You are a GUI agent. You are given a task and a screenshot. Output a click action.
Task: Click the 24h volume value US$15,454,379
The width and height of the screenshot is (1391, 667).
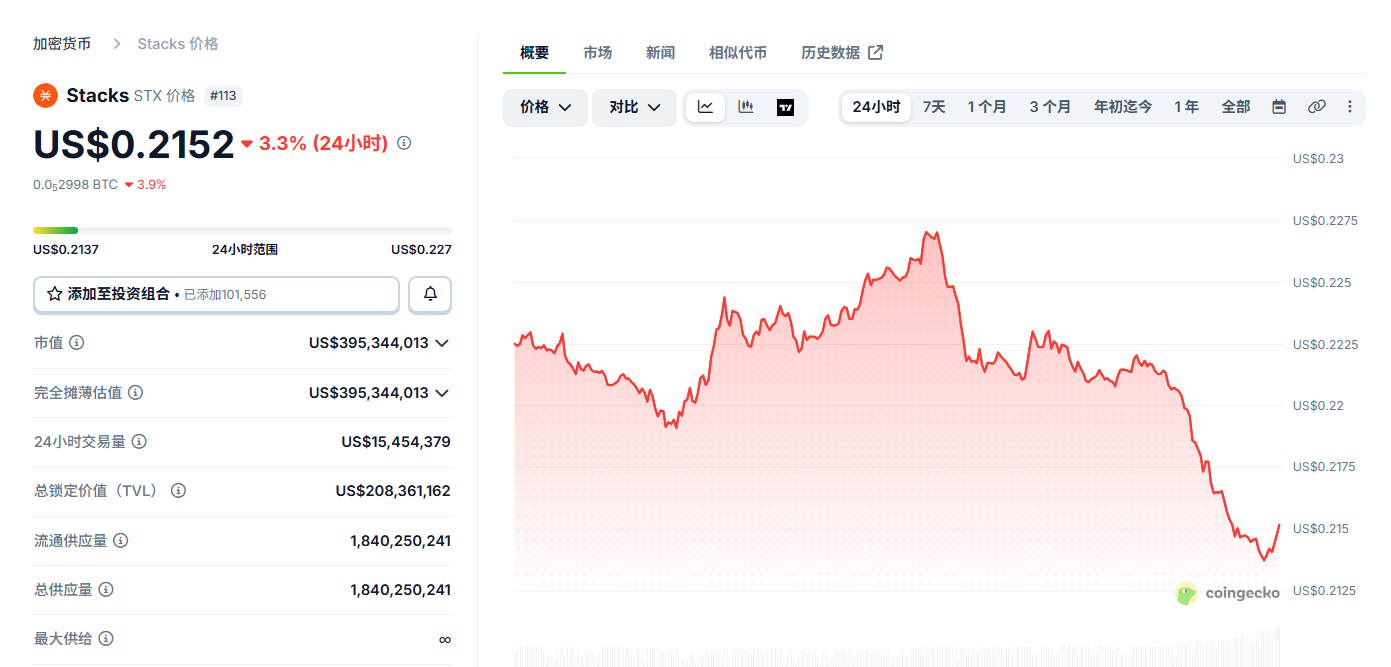point(396,442)
